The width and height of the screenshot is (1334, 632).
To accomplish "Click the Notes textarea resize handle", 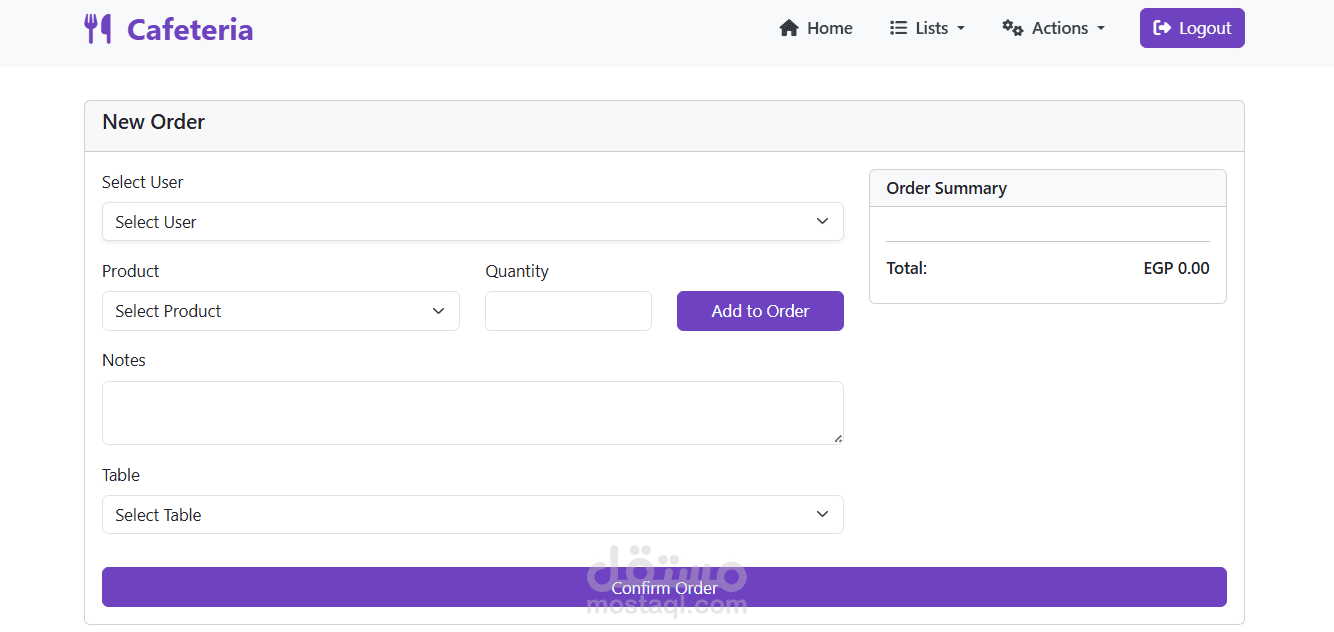I will click(838, 438).
